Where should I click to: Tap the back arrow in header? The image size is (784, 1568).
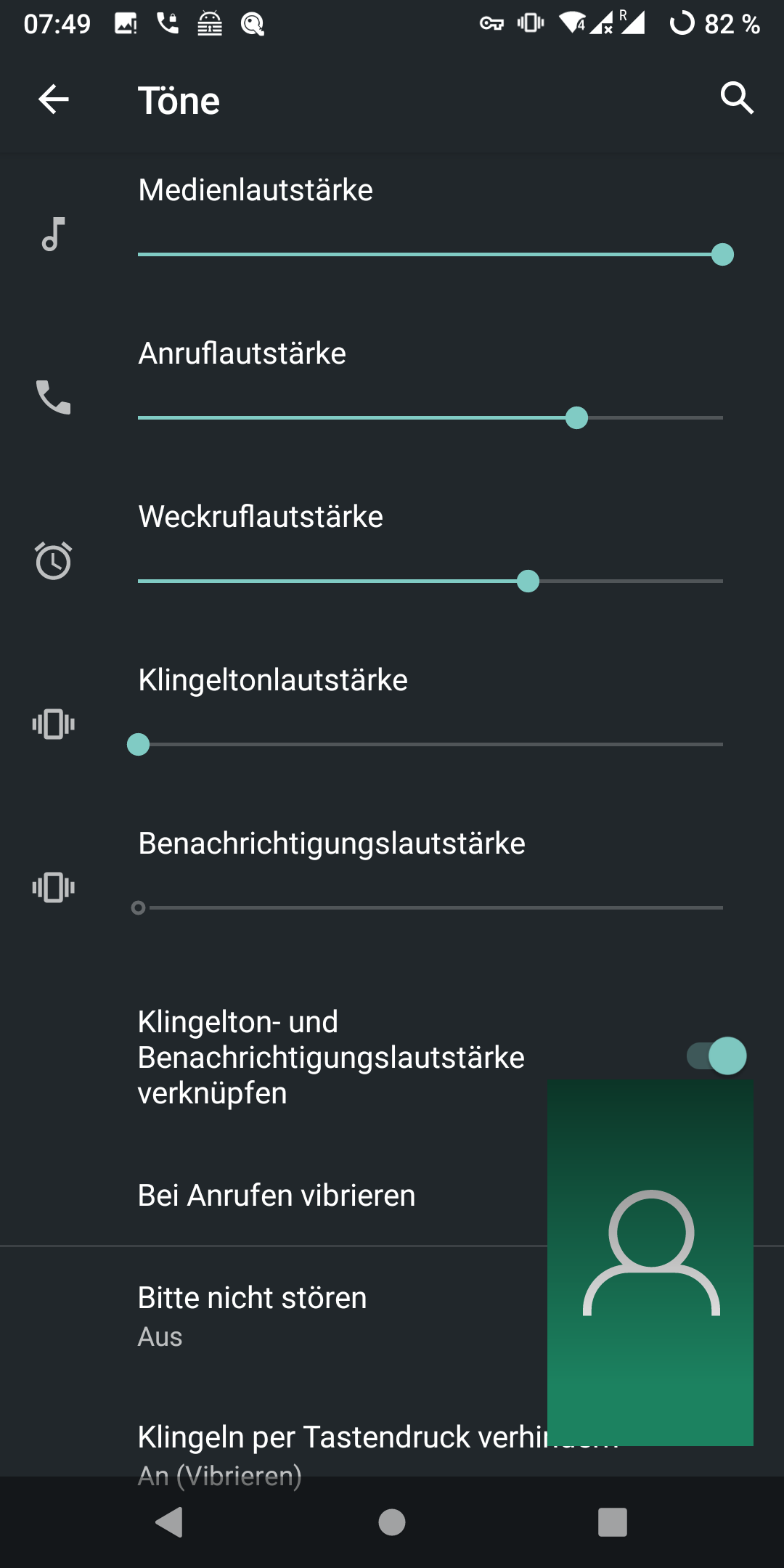click(53, 99)
